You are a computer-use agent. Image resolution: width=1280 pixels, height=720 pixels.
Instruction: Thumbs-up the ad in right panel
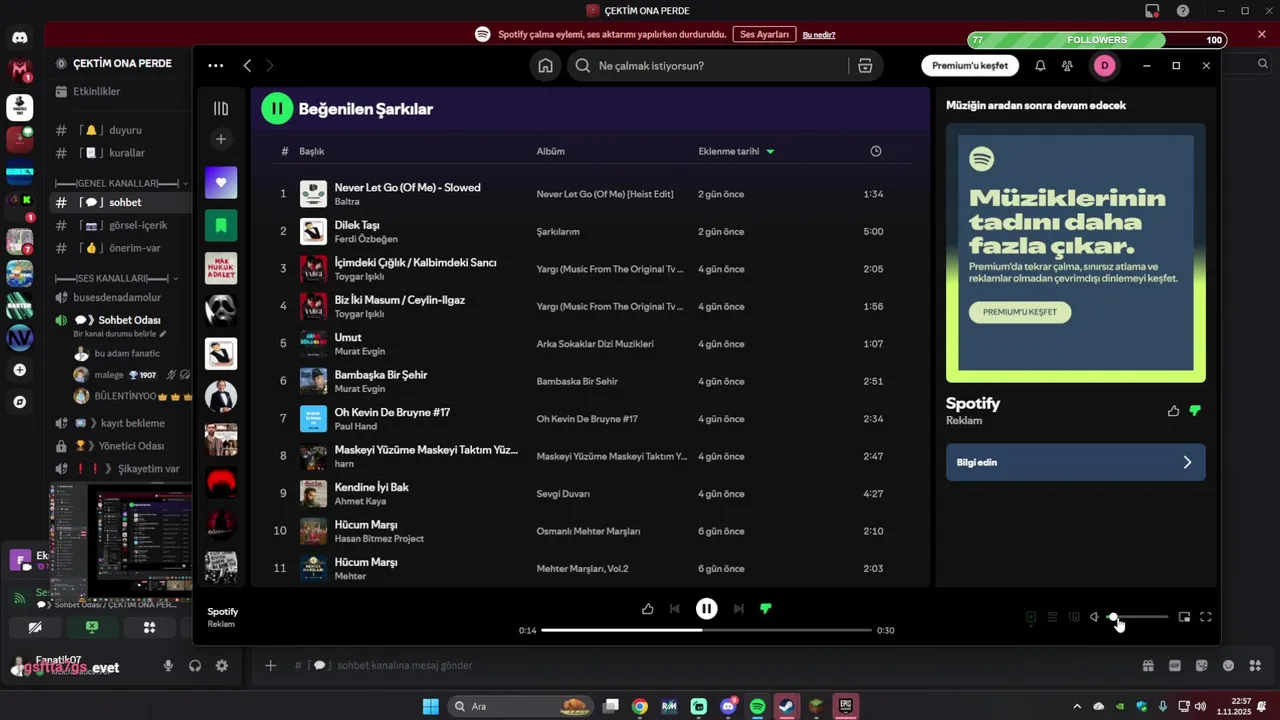pos(1173,411)
